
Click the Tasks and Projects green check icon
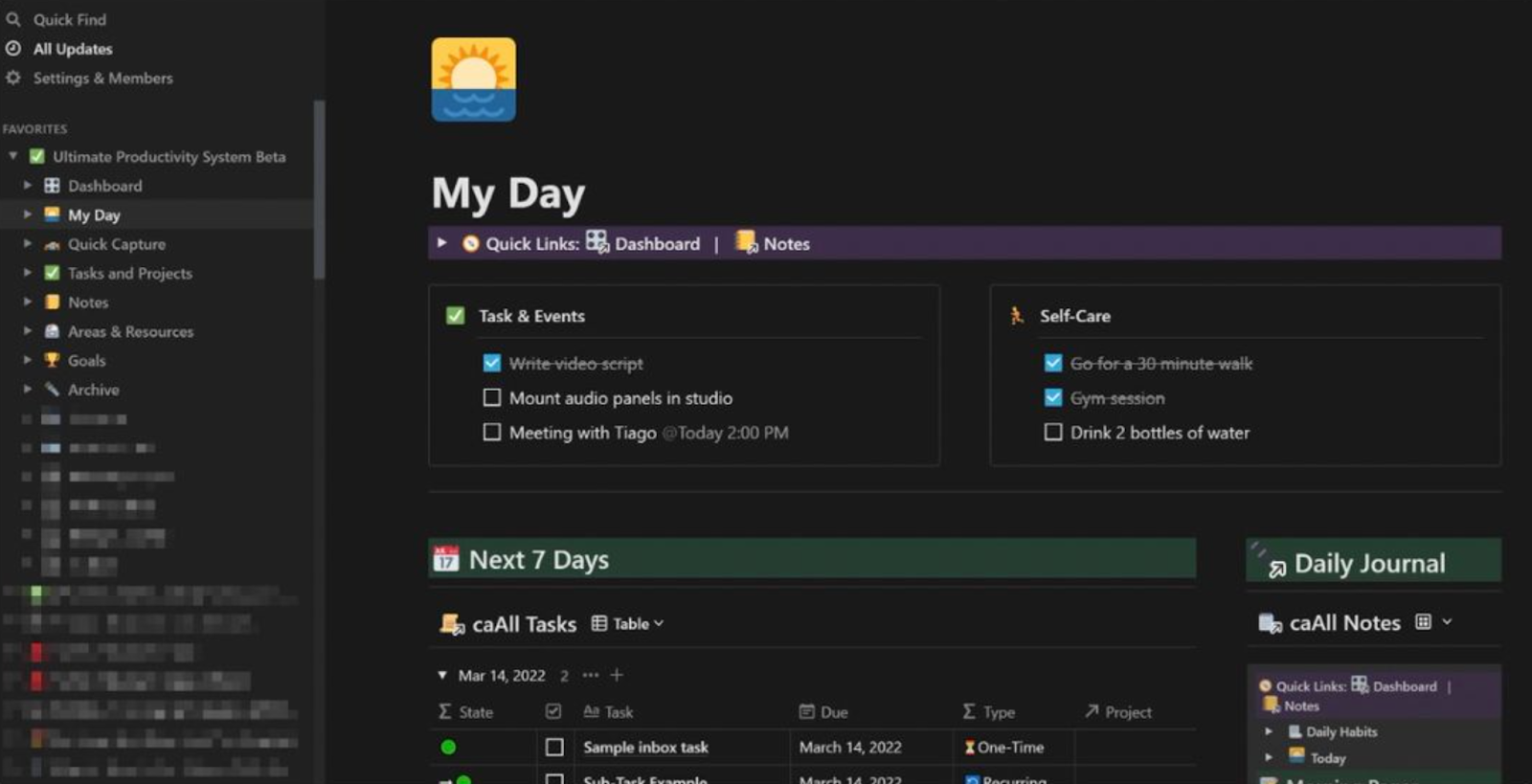click(x=53, y=273)
